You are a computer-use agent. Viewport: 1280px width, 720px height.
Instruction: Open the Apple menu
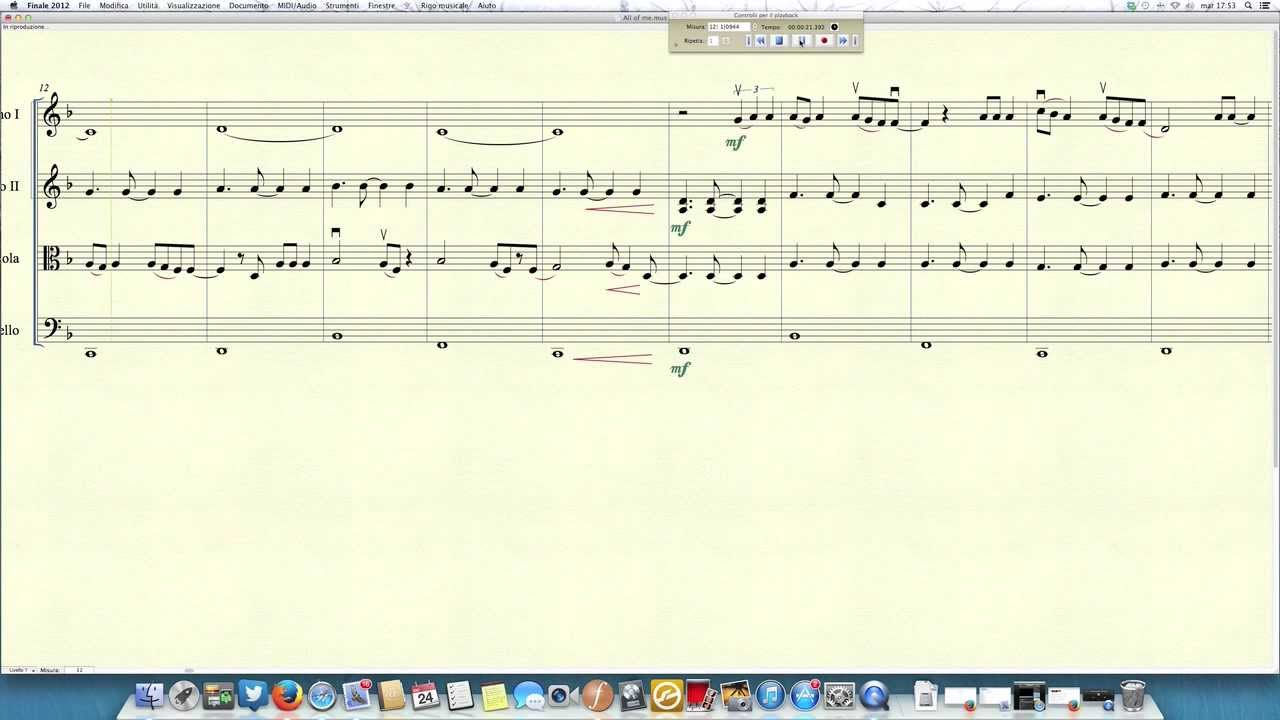click(x=13, y=5)
